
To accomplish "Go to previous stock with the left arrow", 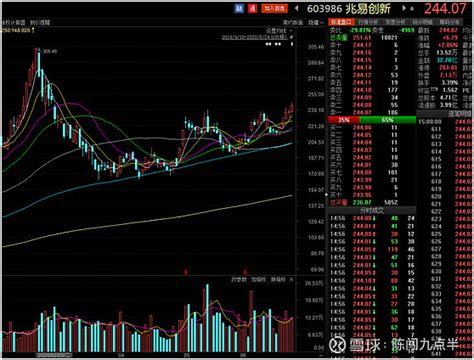I will pos(296,8).
